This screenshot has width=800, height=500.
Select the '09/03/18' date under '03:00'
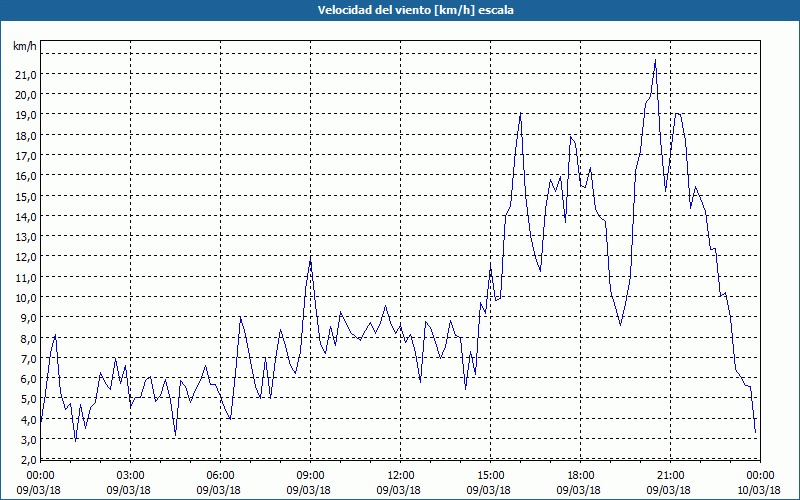tap(129, 490)
